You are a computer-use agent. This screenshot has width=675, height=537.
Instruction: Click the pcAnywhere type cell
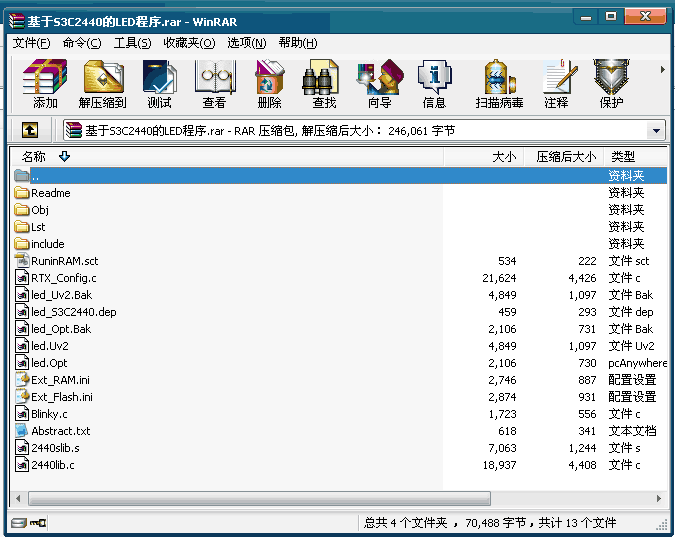coord(637,363)
